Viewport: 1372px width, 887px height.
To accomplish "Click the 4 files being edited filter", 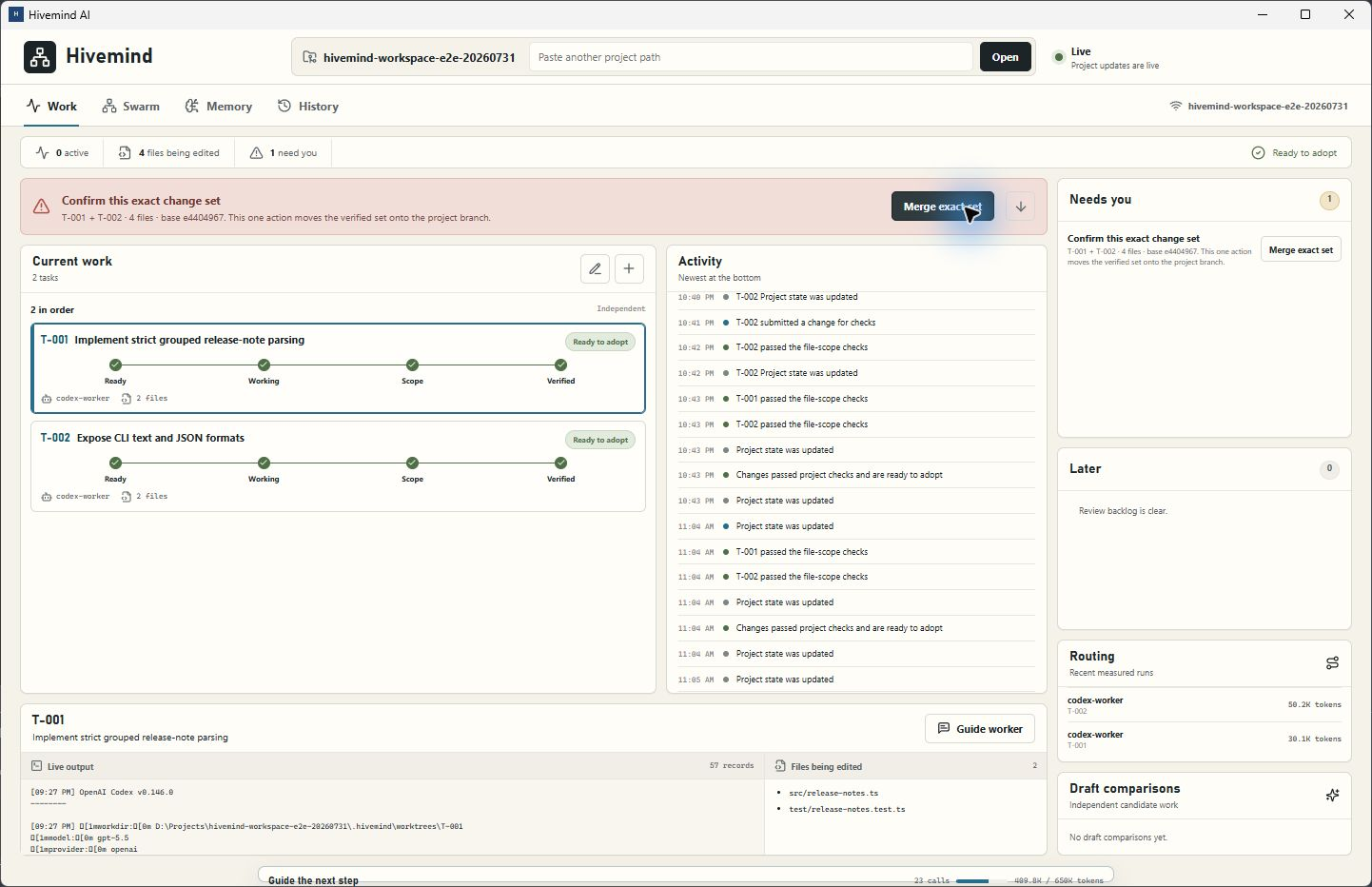I will 169,152.
